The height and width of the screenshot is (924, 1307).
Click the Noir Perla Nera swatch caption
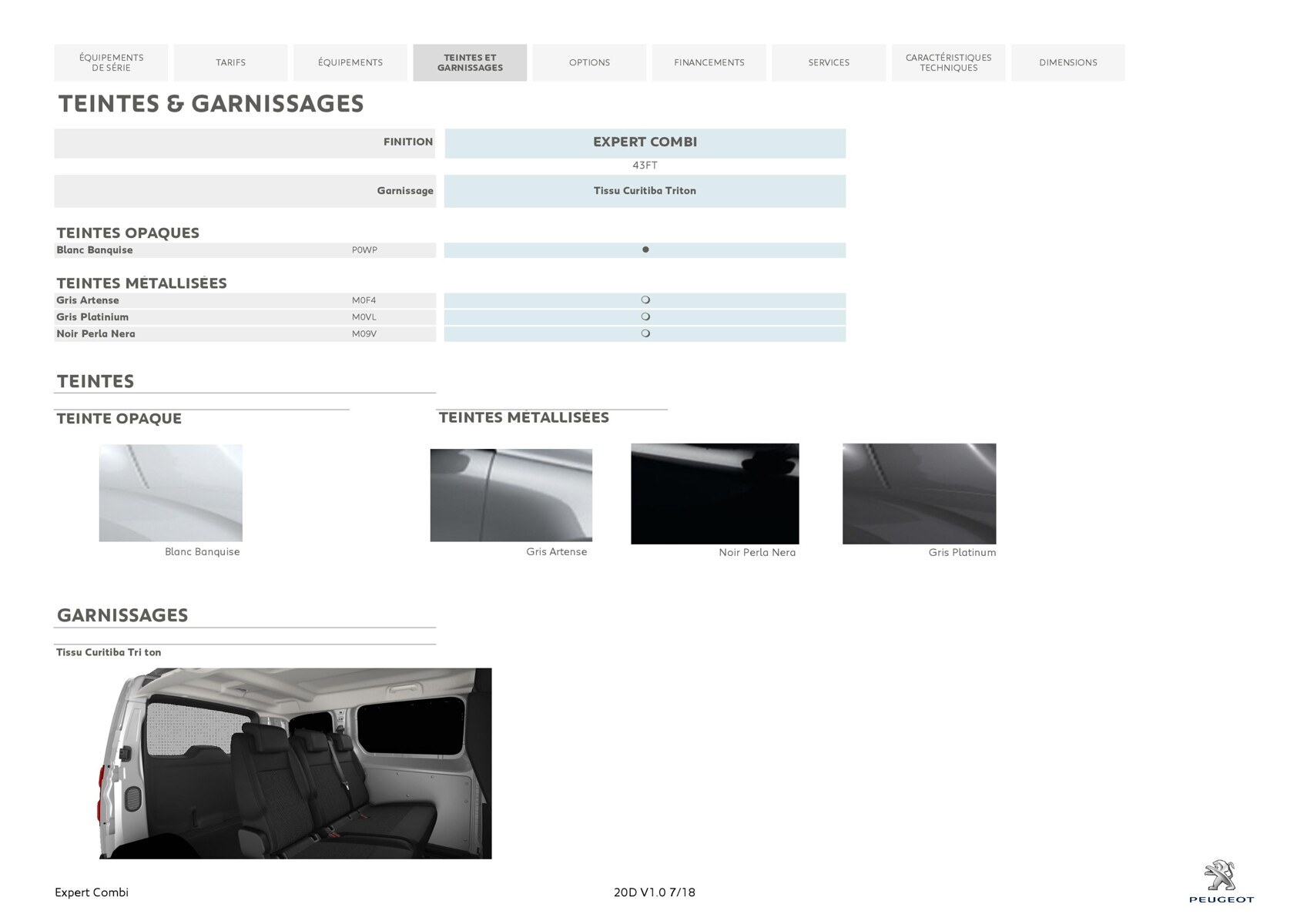[x=757, y=552]
